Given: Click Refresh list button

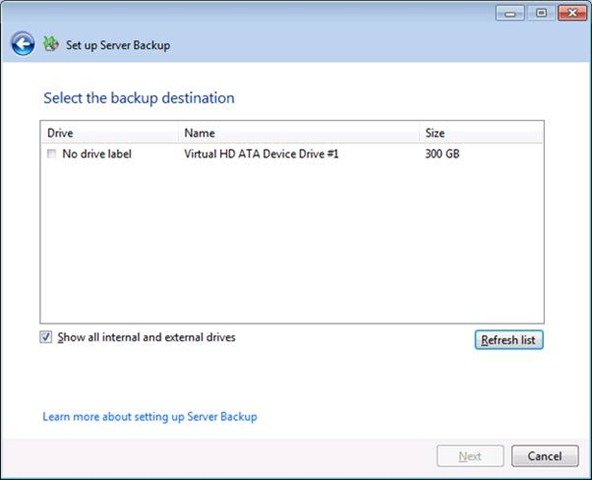Looking at the screenshot, I should pos(509,340).
